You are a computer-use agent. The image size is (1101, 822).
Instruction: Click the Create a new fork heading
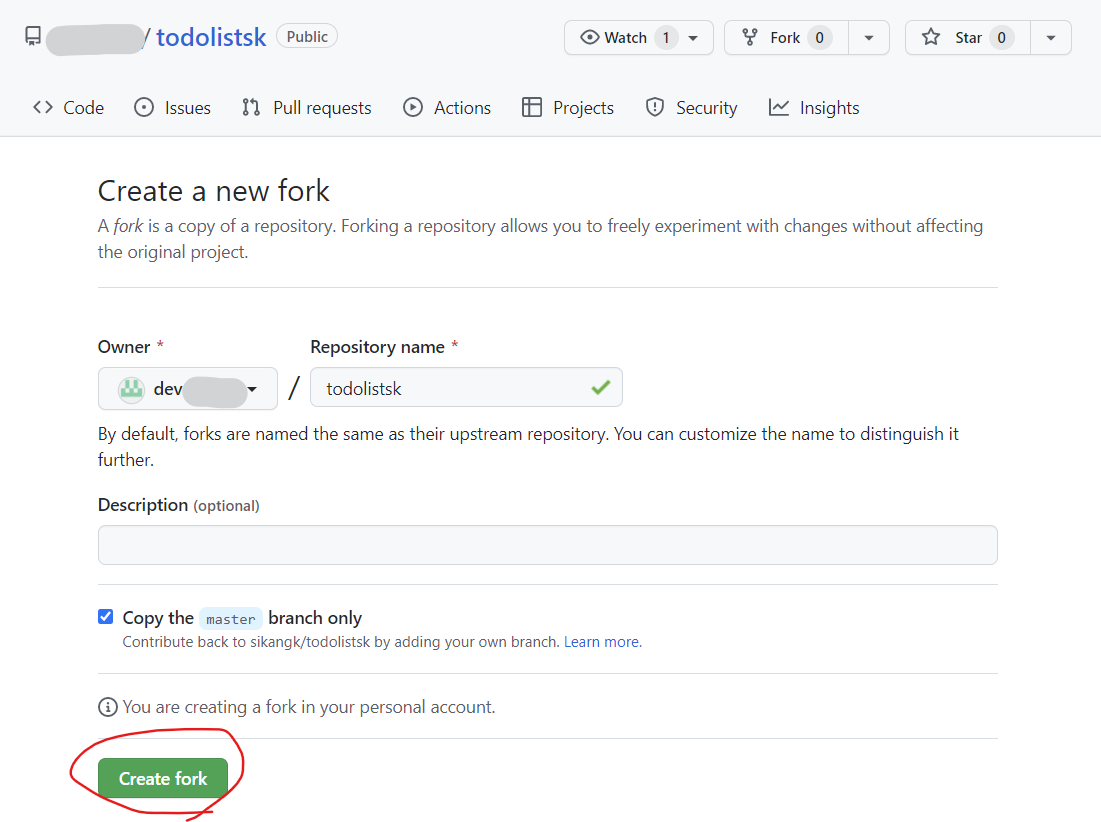213,191
